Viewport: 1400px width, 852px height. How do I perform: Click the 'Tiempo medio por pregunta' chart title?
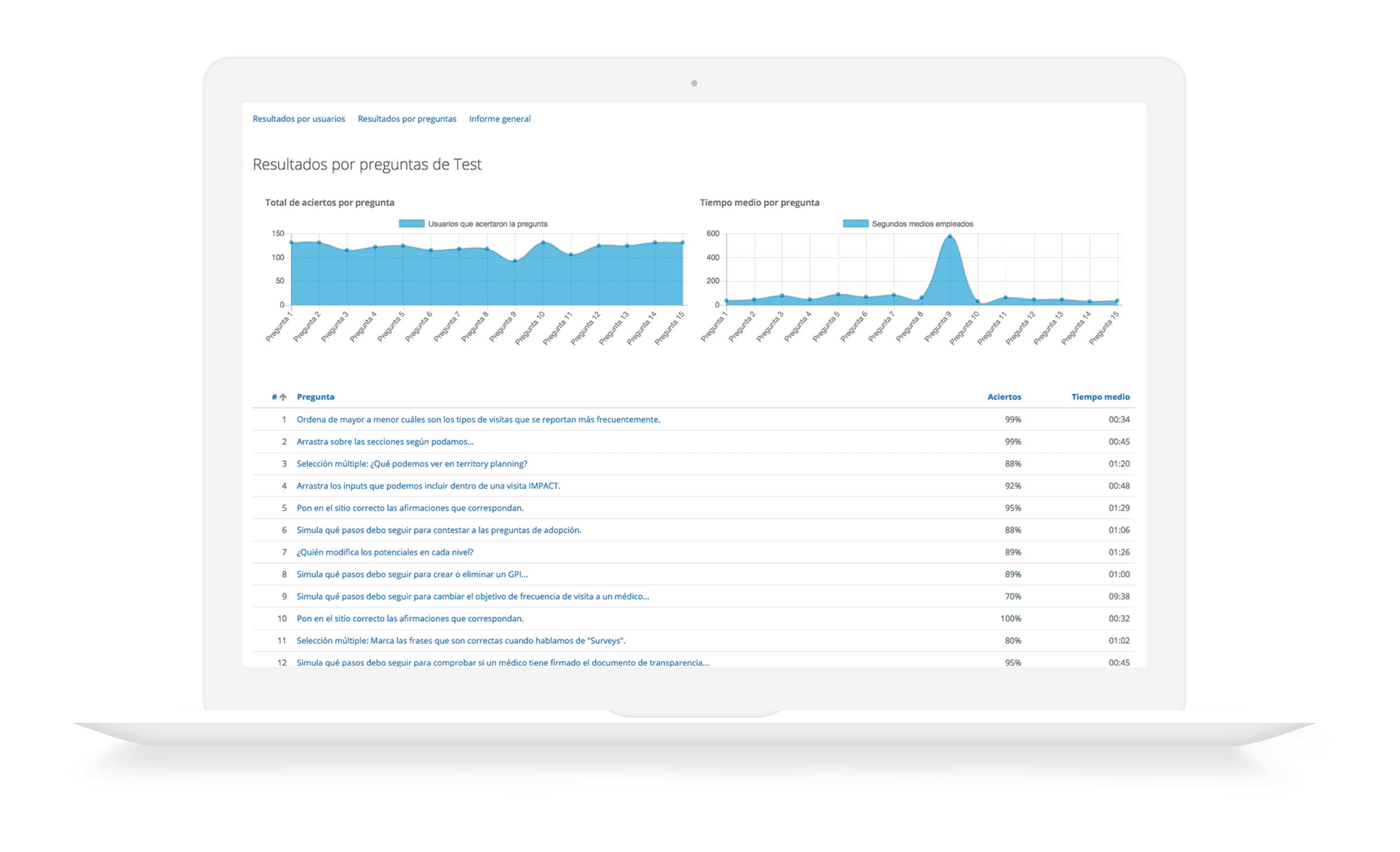click(759, 203)
